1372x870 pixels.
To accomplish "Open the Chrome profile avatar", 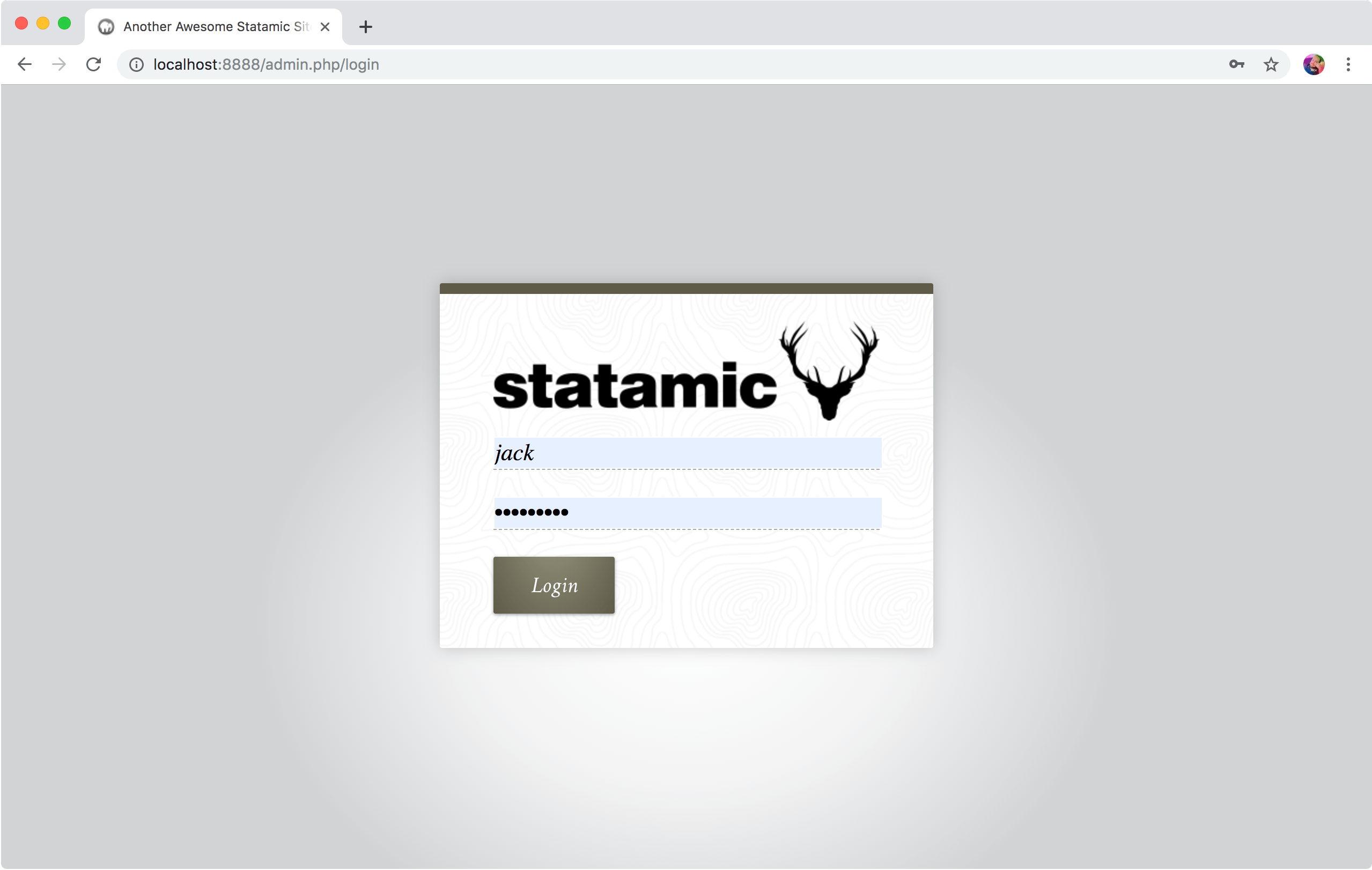I will [1314, 64].
